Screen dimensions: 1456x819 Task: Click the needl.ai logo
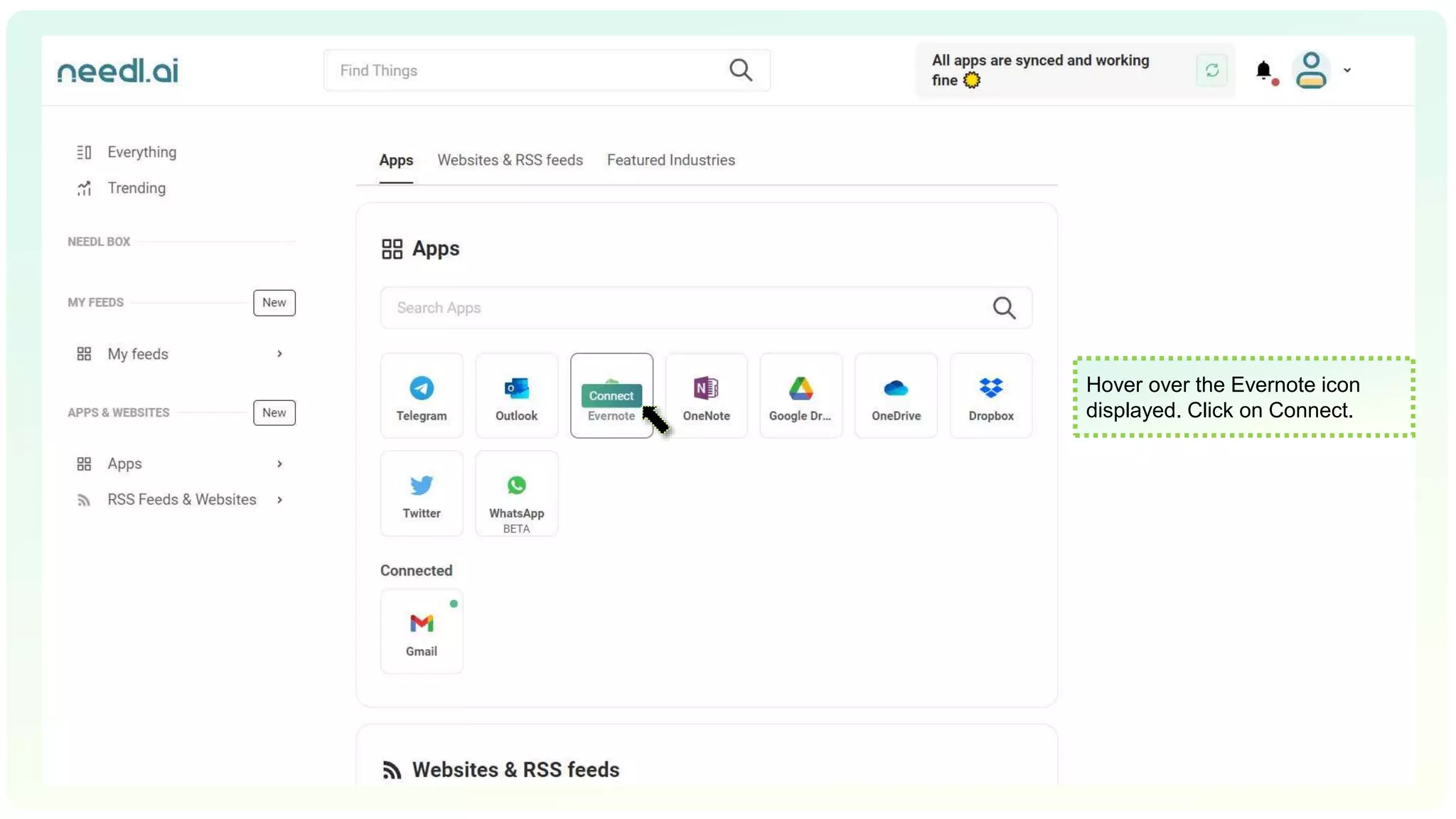[118, 70]
